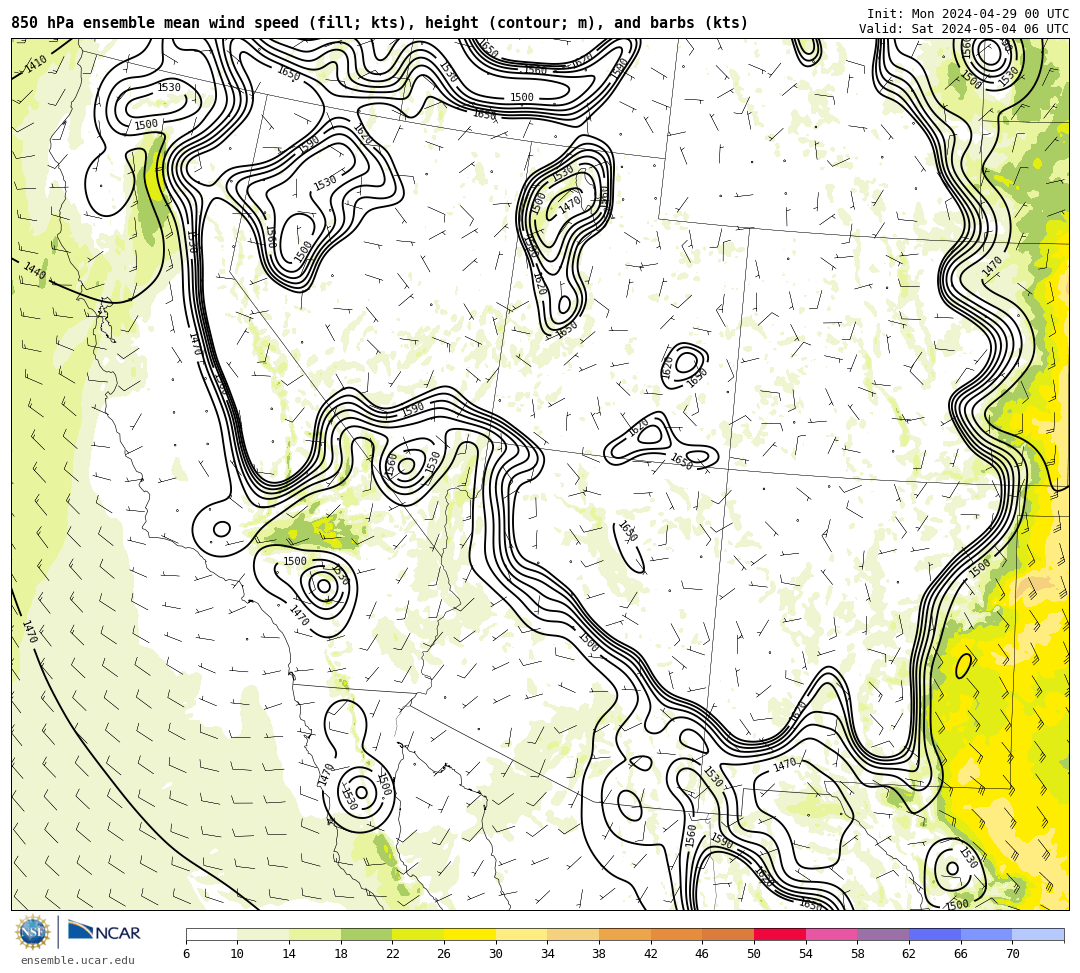Pick the burnt orange 46–50 kts swatch
1080x973 pixels.
click(728, 934)
